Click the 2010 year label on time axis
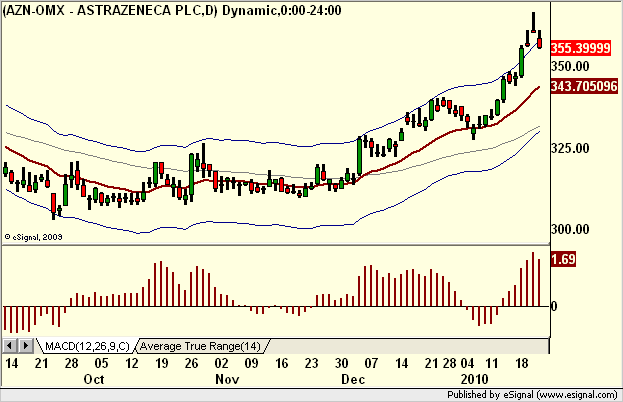This screenshot has height=402, width=623. click(x=474, y=379)
